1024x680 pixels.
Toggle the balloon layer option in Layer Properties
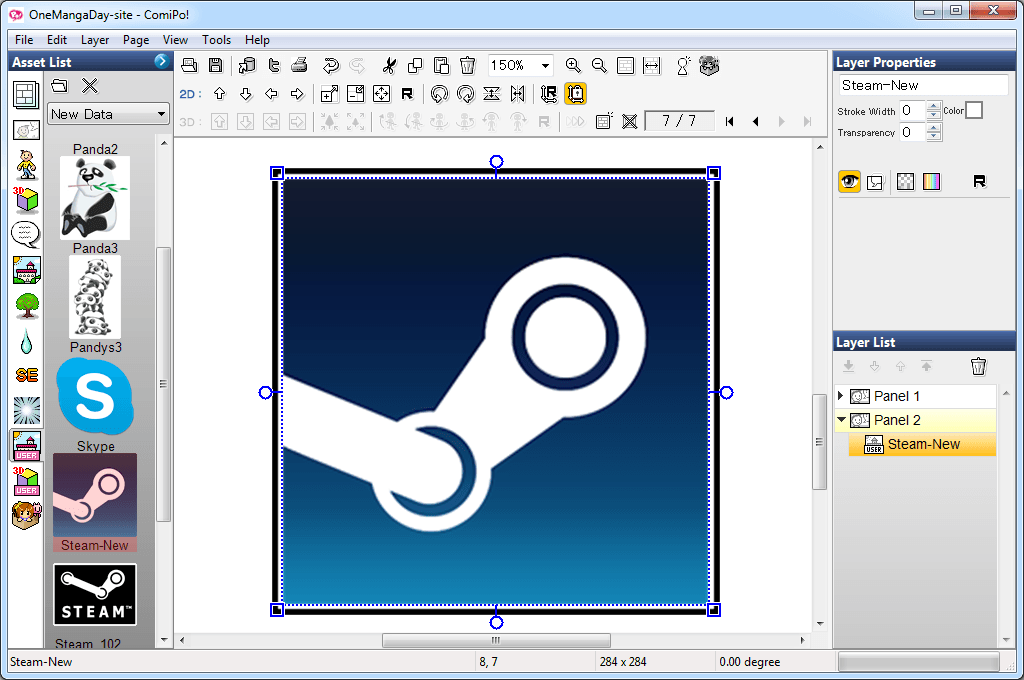(875, 182)
